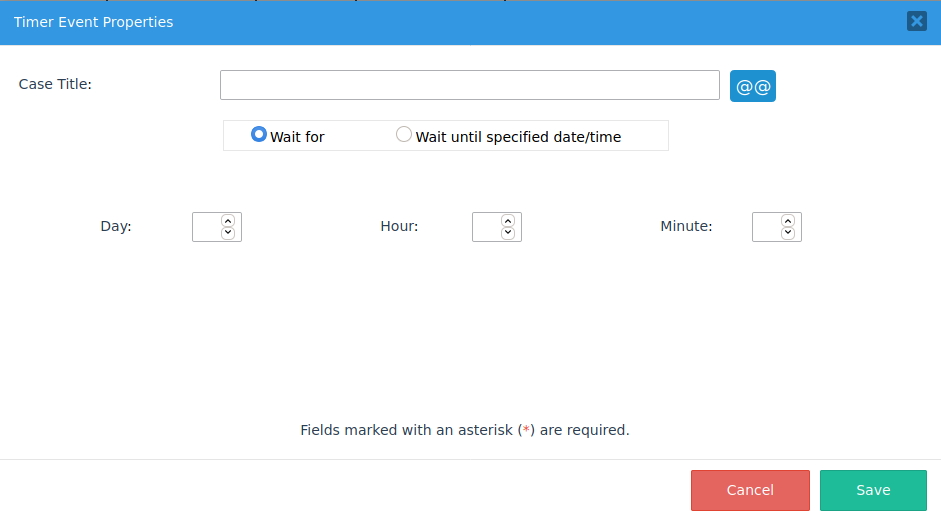Choose 'Wait until specified date/time' radio option
This screenshot has height=520, width=941.
[x=404, y=134]
